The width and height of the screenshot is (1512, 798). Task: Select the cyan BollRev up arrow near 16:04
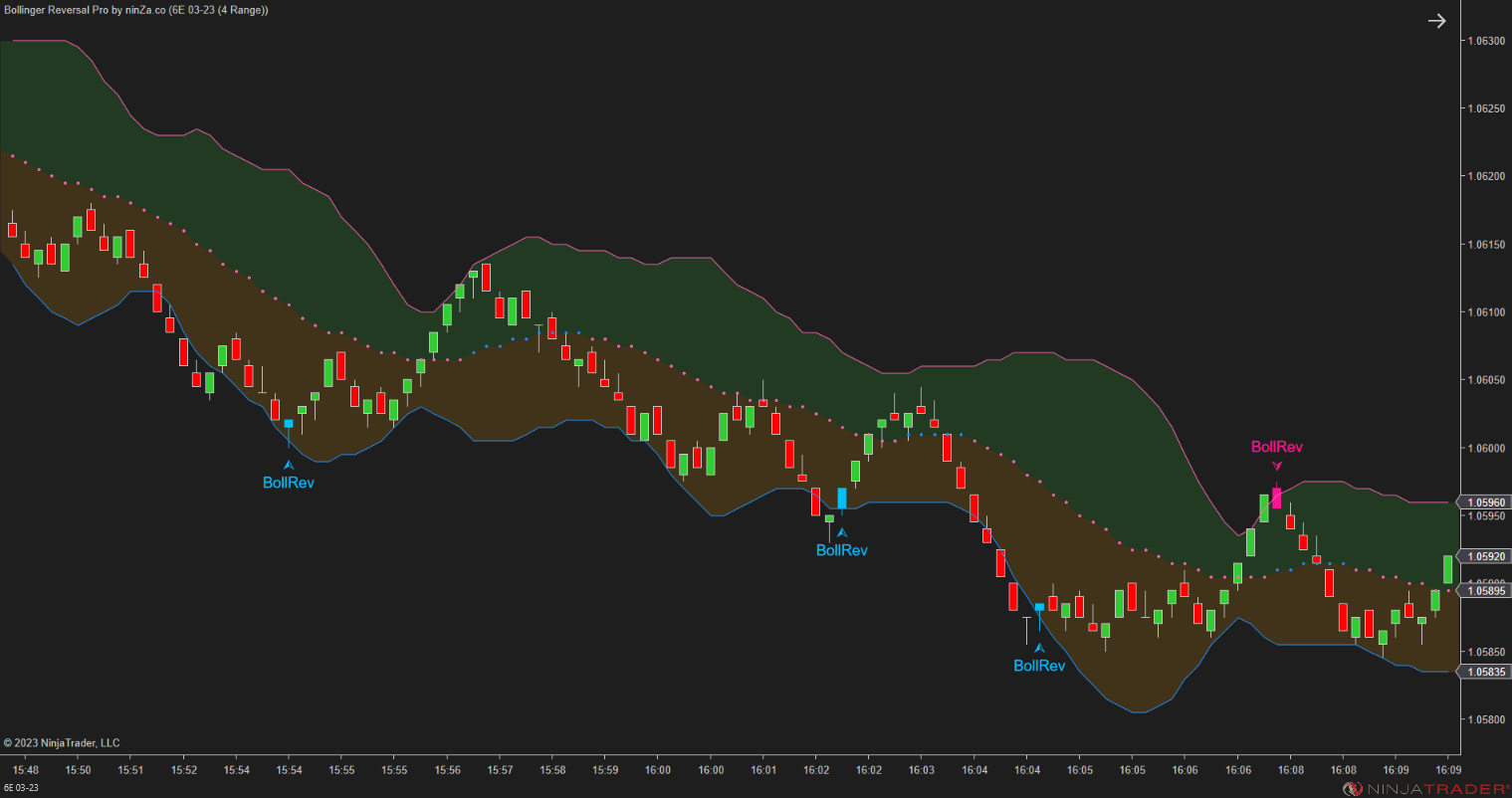(1039, 648)
